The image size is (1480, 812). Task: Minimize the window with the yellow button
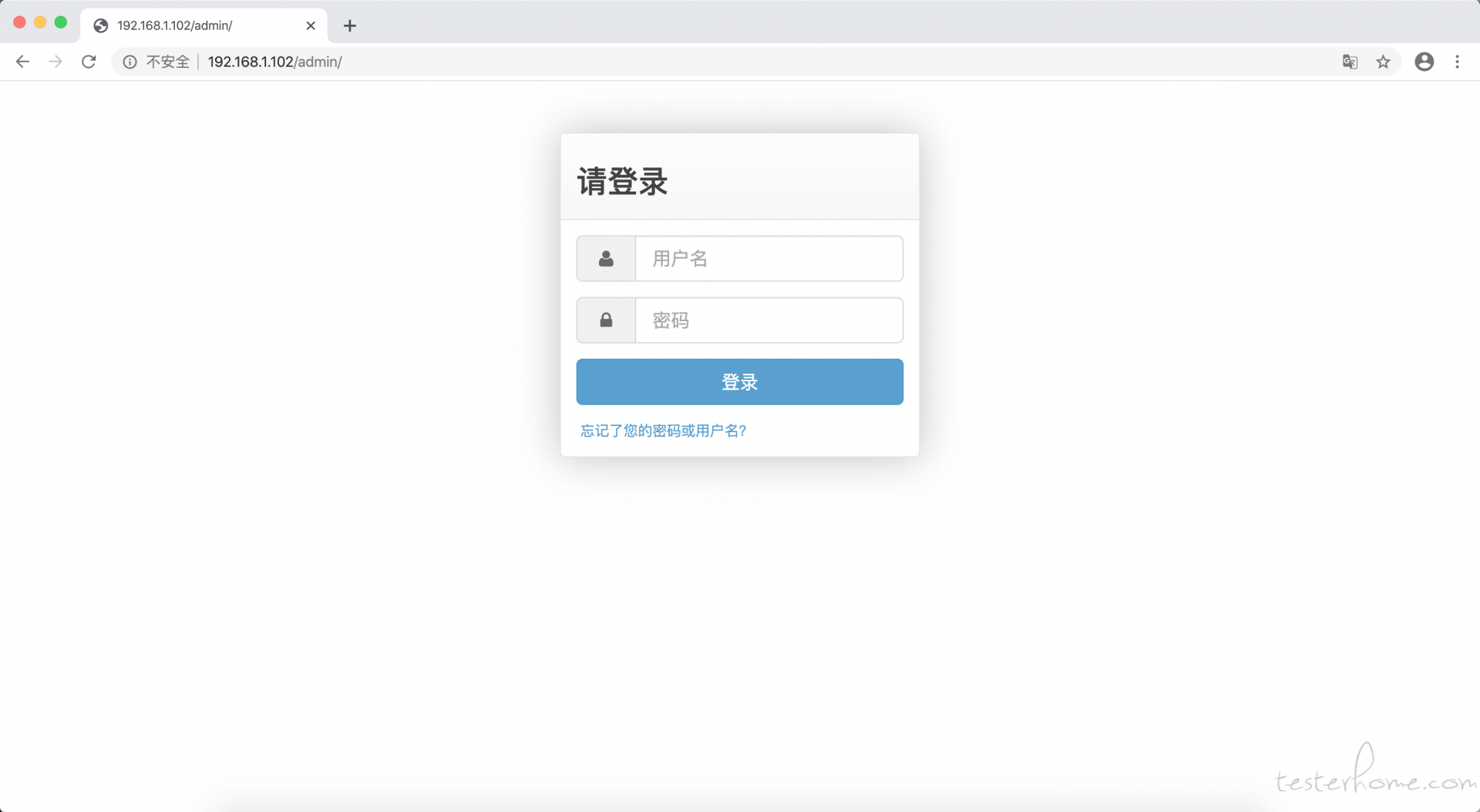[x=40, y=22]
